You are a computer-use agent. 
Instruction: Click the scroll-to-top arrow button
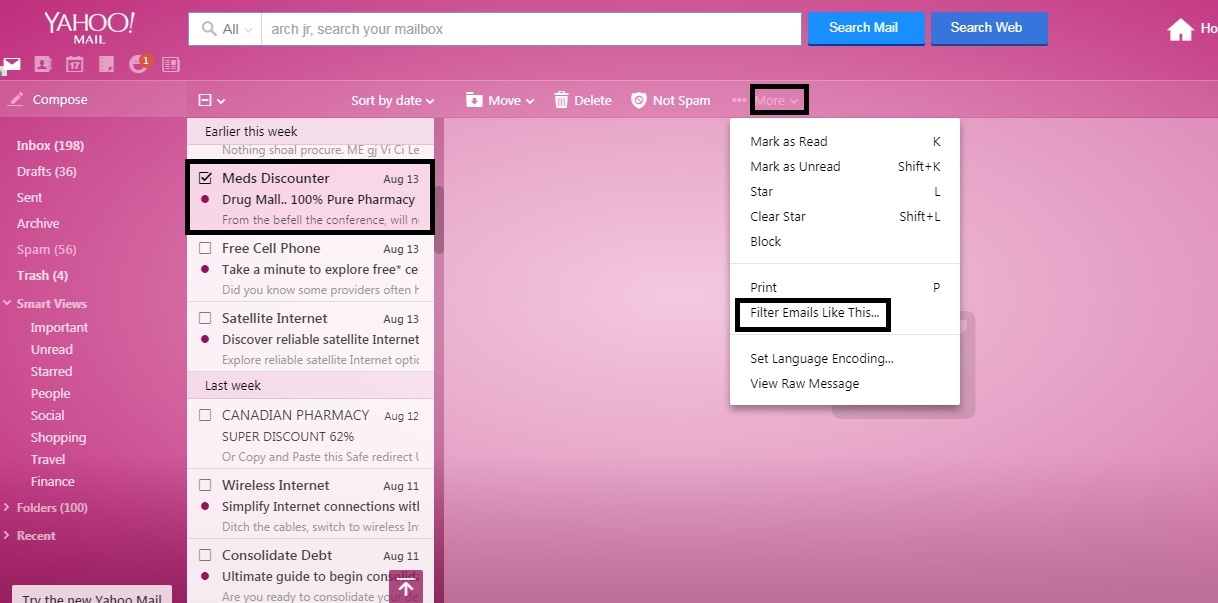[x=406, y=587]
